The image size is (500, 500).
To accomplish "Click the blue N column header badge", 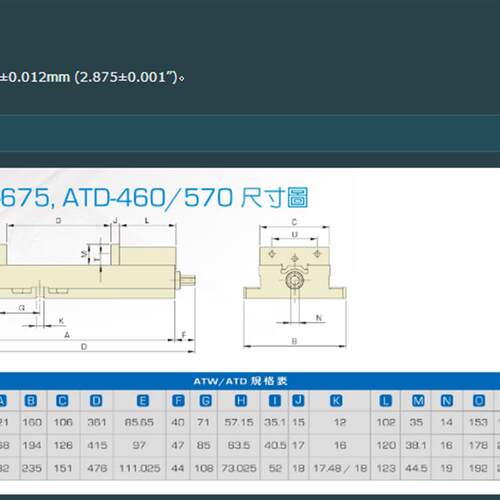I will pos(447,401).
